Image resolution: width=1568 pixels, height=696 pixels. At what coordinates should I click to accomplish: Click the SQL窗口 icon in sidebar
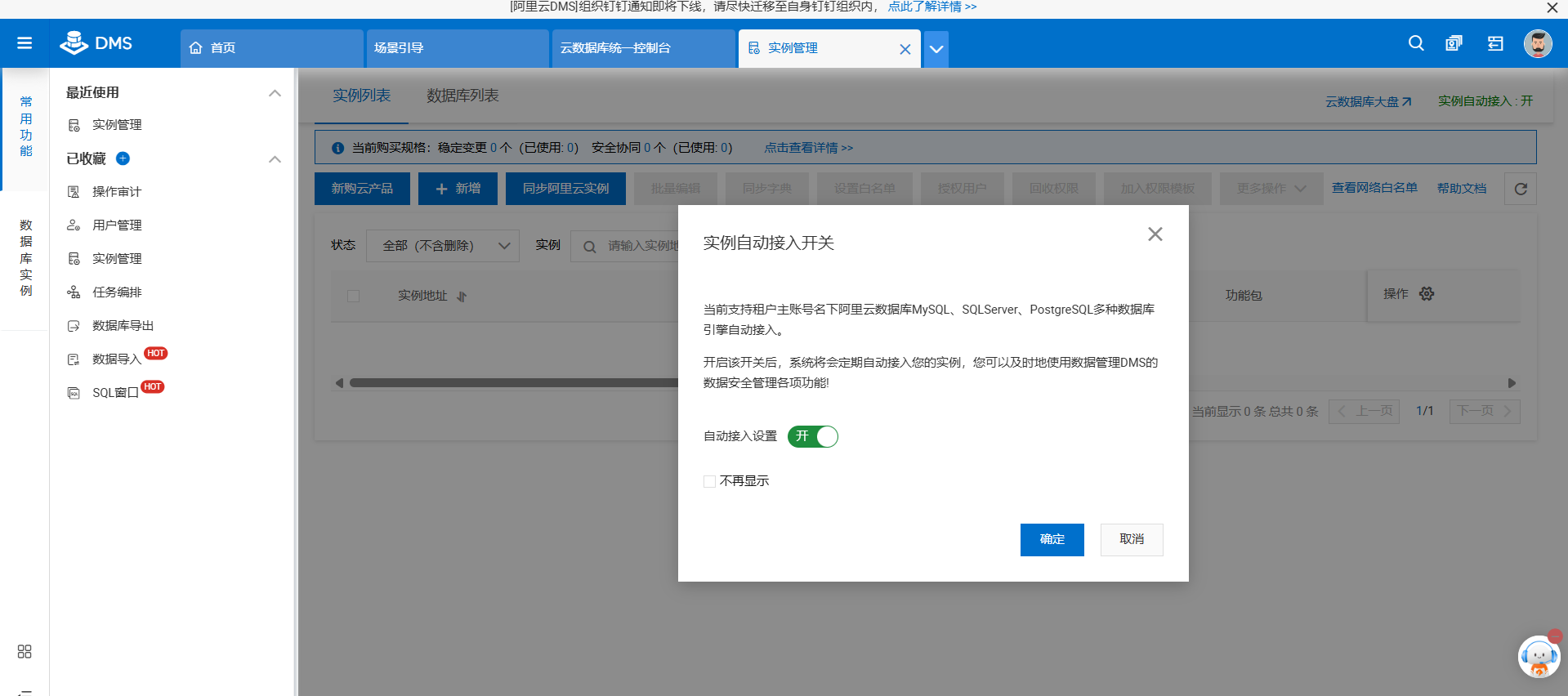74,393
